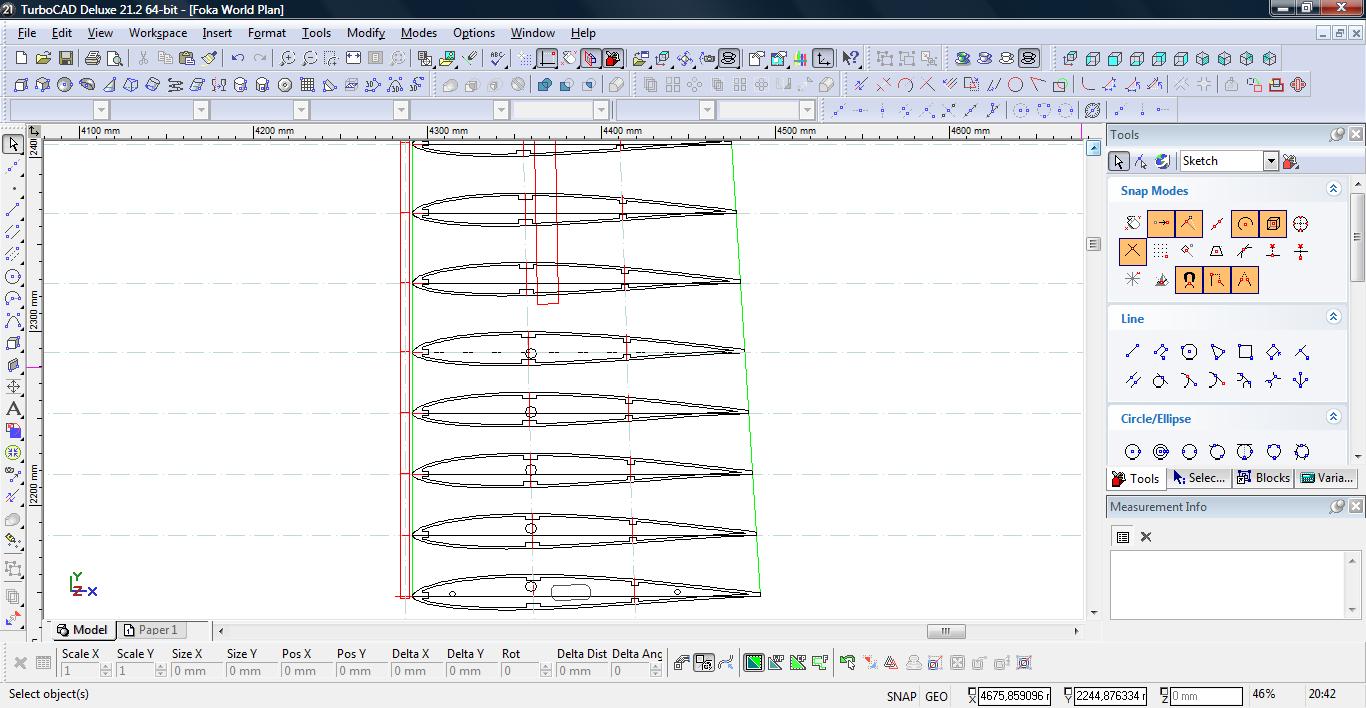Collapse the Snap Modes section
Viewport: 1366px width, 708px height.
[1333, 189]
